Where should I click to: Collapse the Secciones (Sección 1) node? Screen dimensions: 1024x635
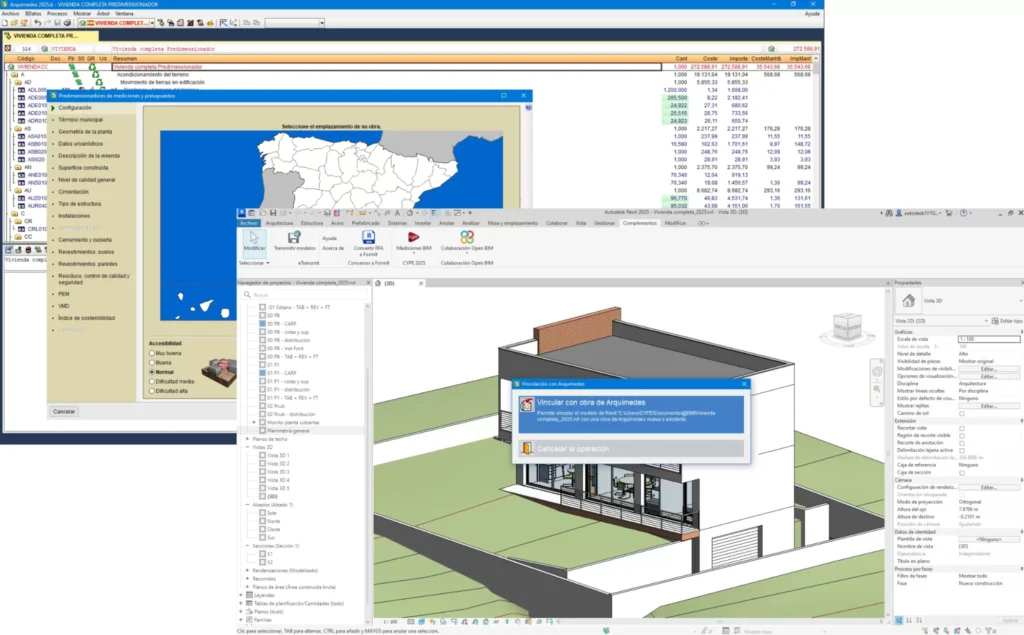[248, 545]
